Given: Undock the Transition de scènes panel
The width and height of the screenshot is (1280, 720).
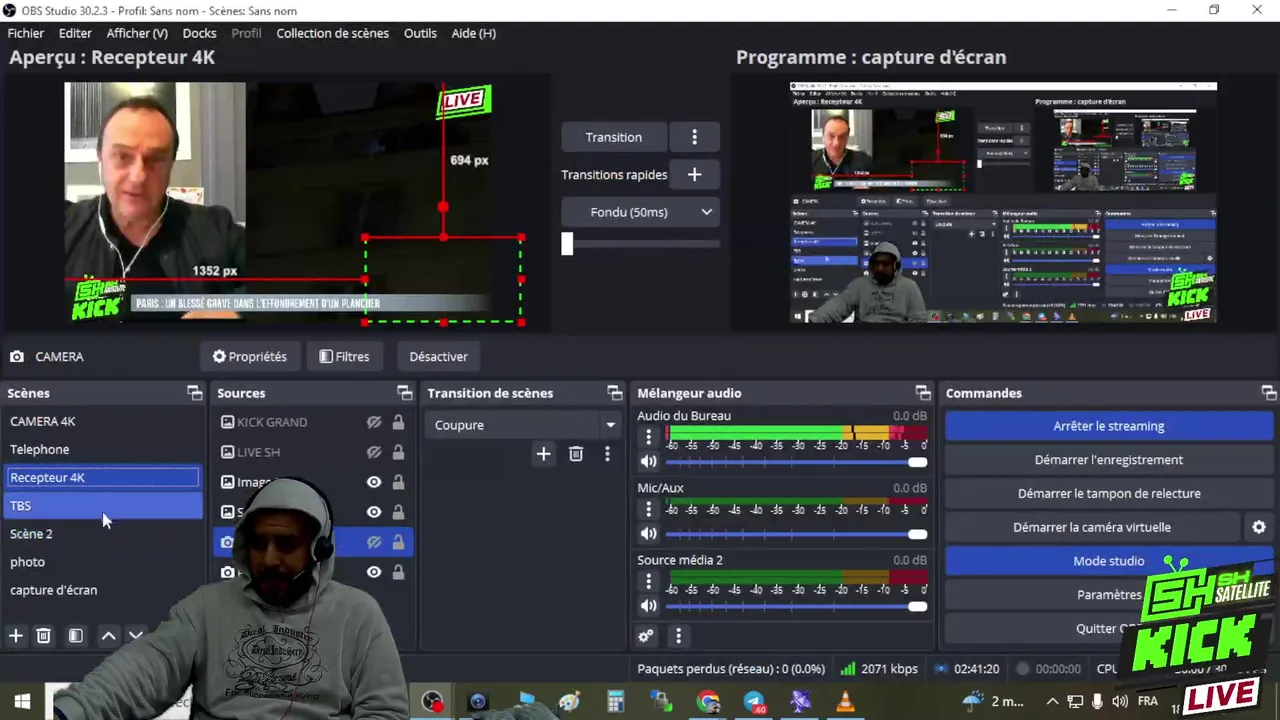Looking at the screenshot, I should pos(615,393).
